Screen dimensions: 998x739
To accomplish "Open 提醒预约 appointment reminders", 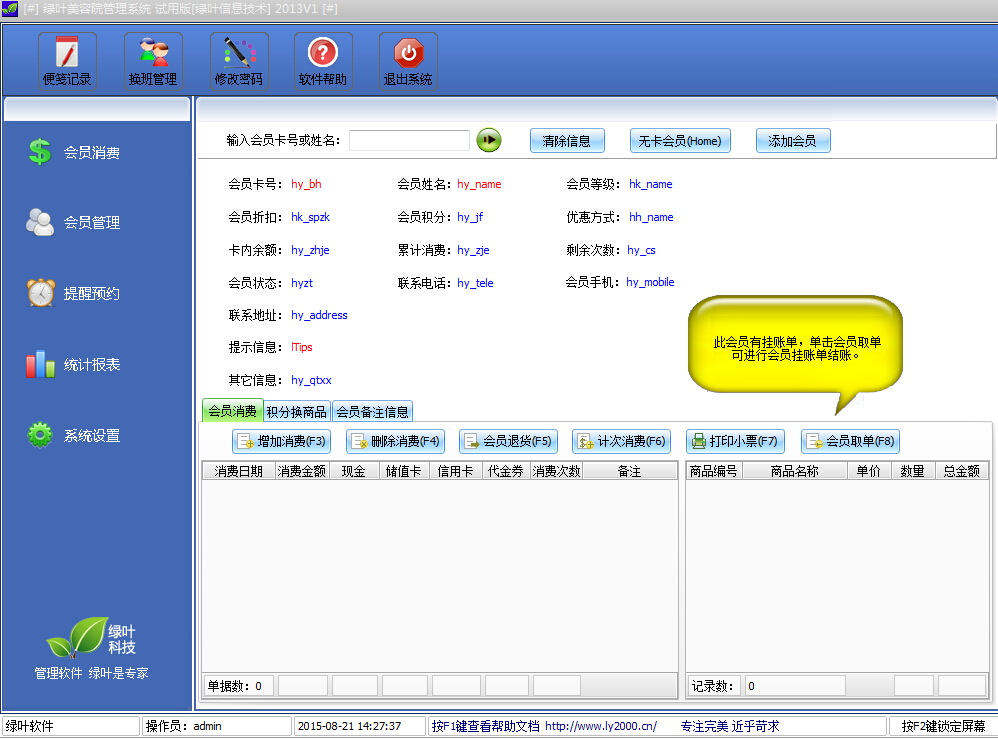I will 80,293.
